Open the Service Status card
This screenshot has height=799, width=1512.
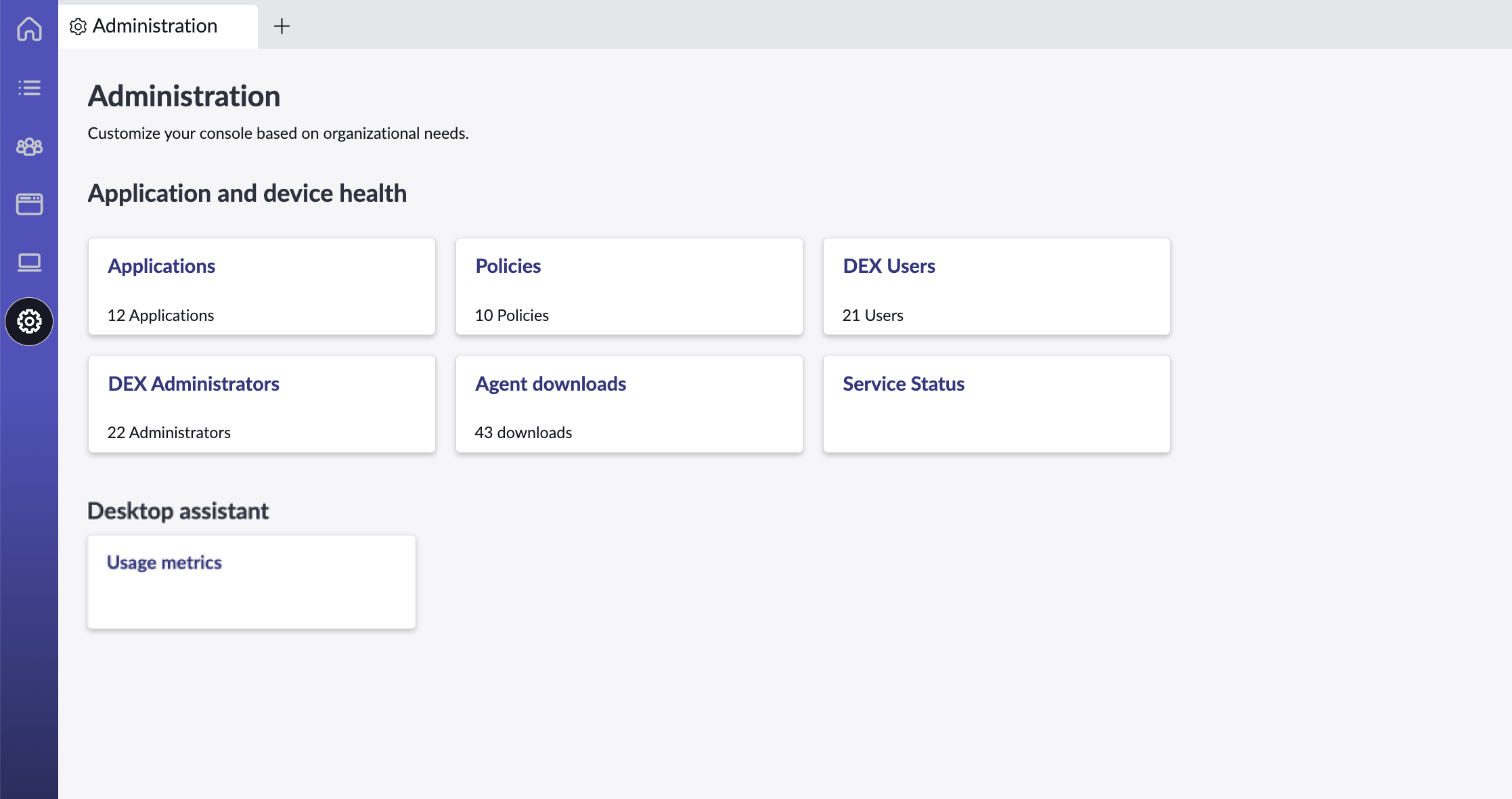pyautogui.click(x=997, y=404)
